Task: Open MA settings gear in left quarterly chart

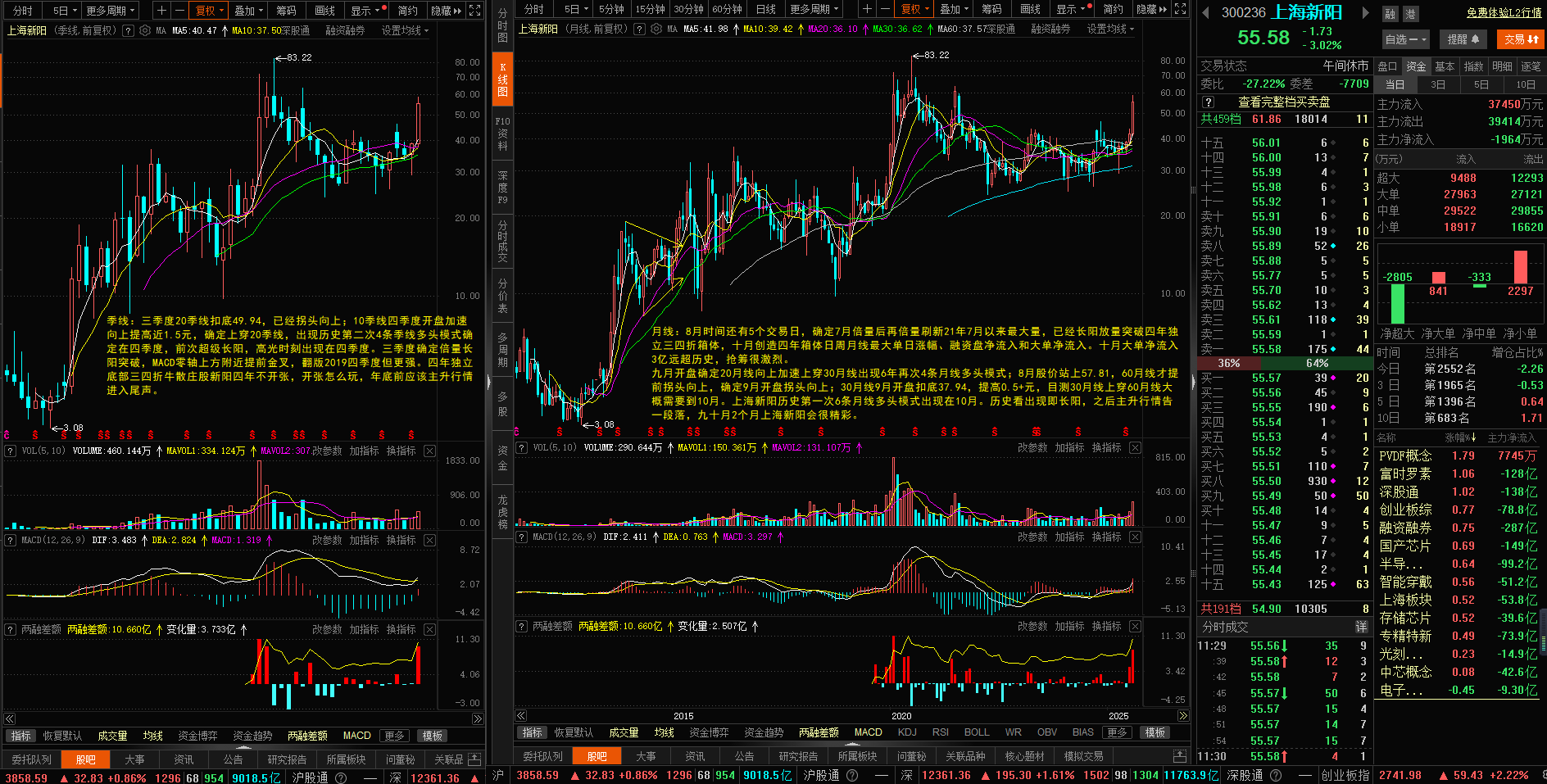Action: (x=145, y=30)
